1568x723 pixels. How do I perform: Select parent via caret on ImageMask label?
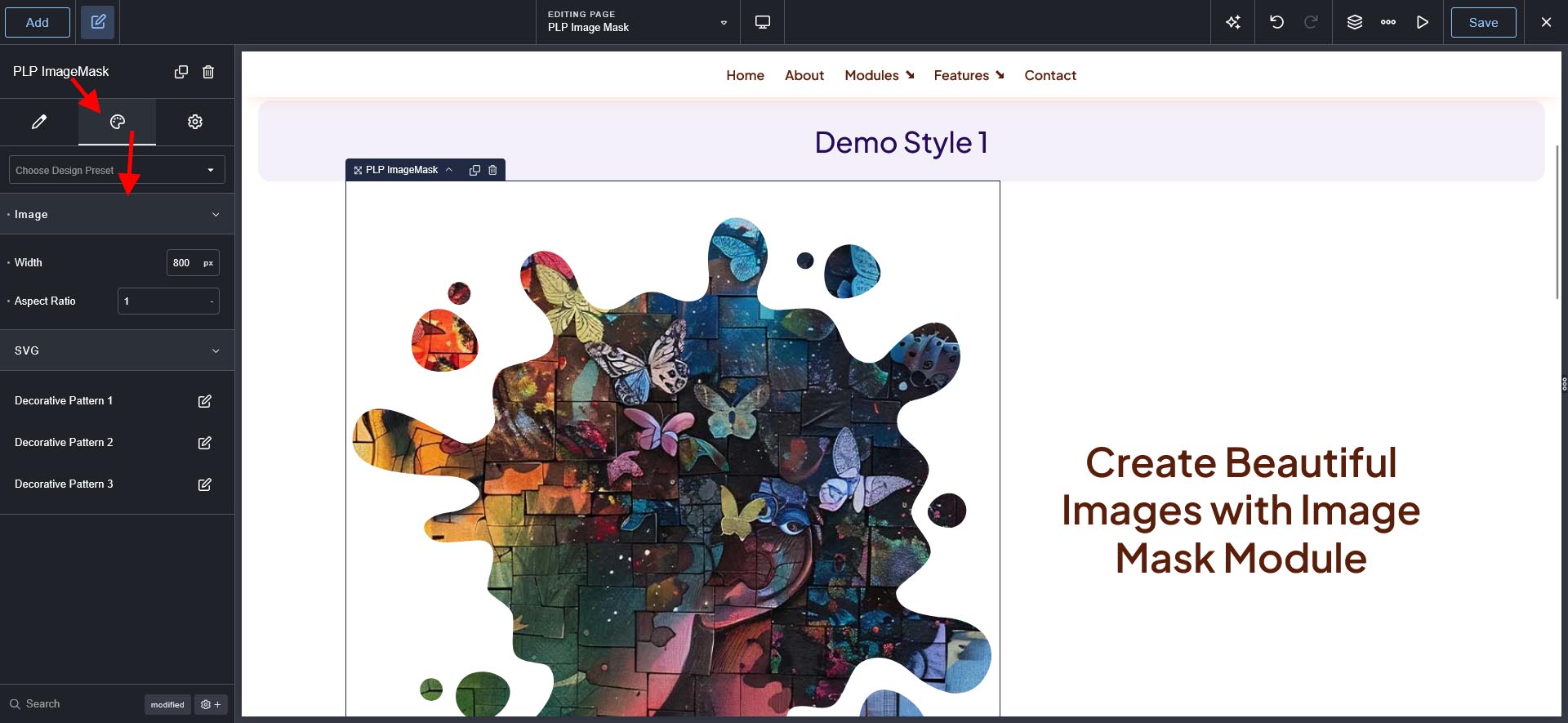point(449,170)
